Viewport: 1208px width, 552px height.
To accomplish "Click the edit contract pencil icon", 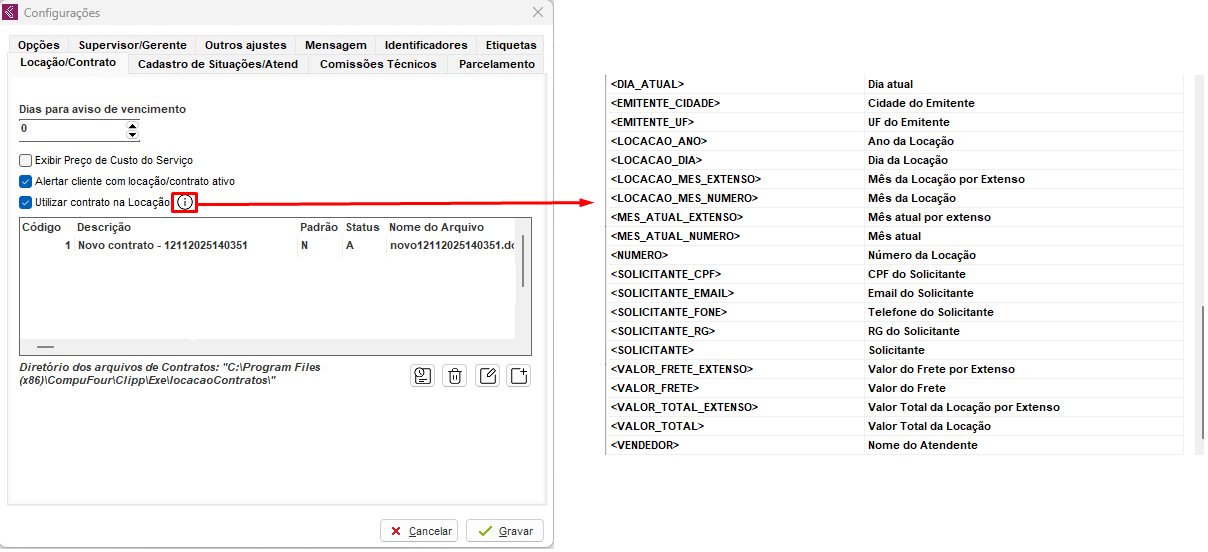I will (x=487, y=376).
